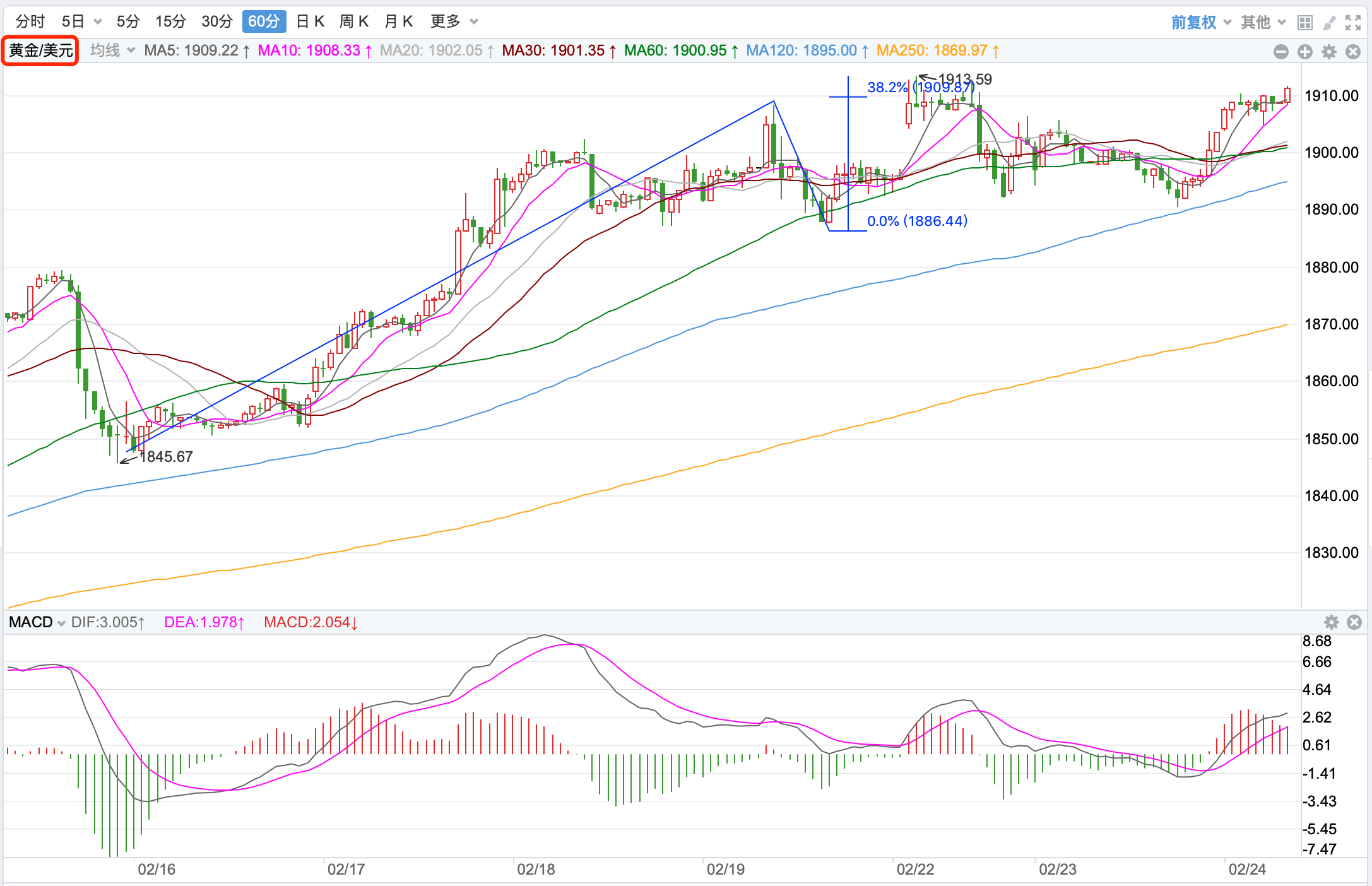Click the 1845.67 low price annotation
The width and height of the screenshot is (1372, 886).
pos(166,457)
